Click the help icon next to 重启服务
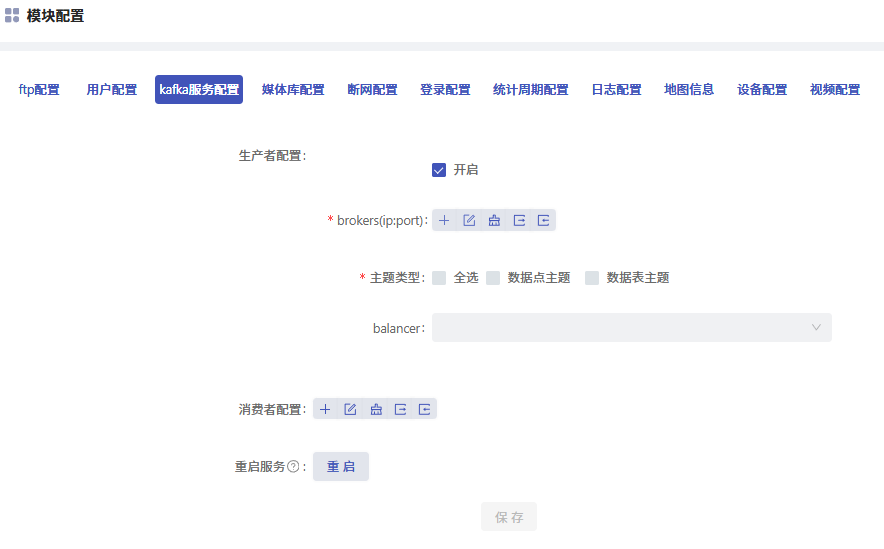 pyautogui.click(x=293, y=466)
